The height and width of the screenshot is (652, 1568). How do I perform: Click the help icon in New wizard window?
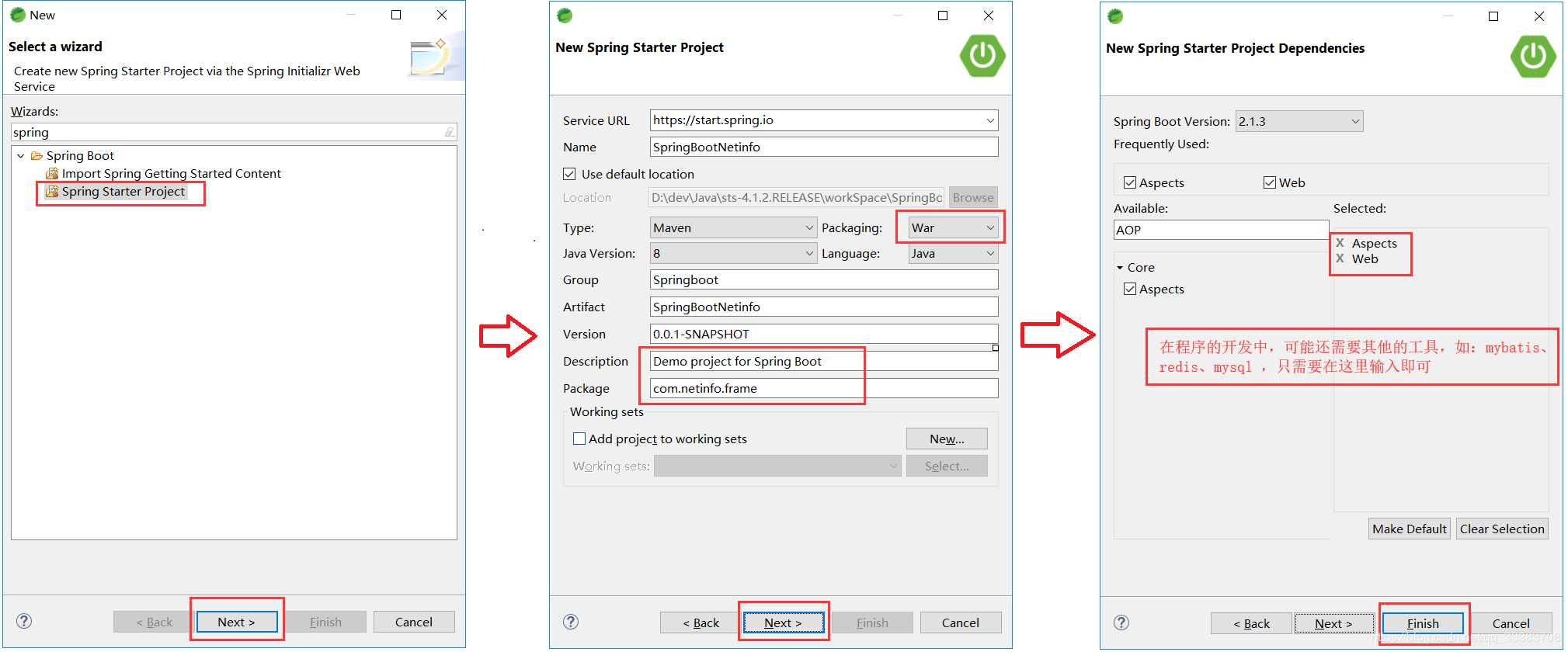[24, 621]
